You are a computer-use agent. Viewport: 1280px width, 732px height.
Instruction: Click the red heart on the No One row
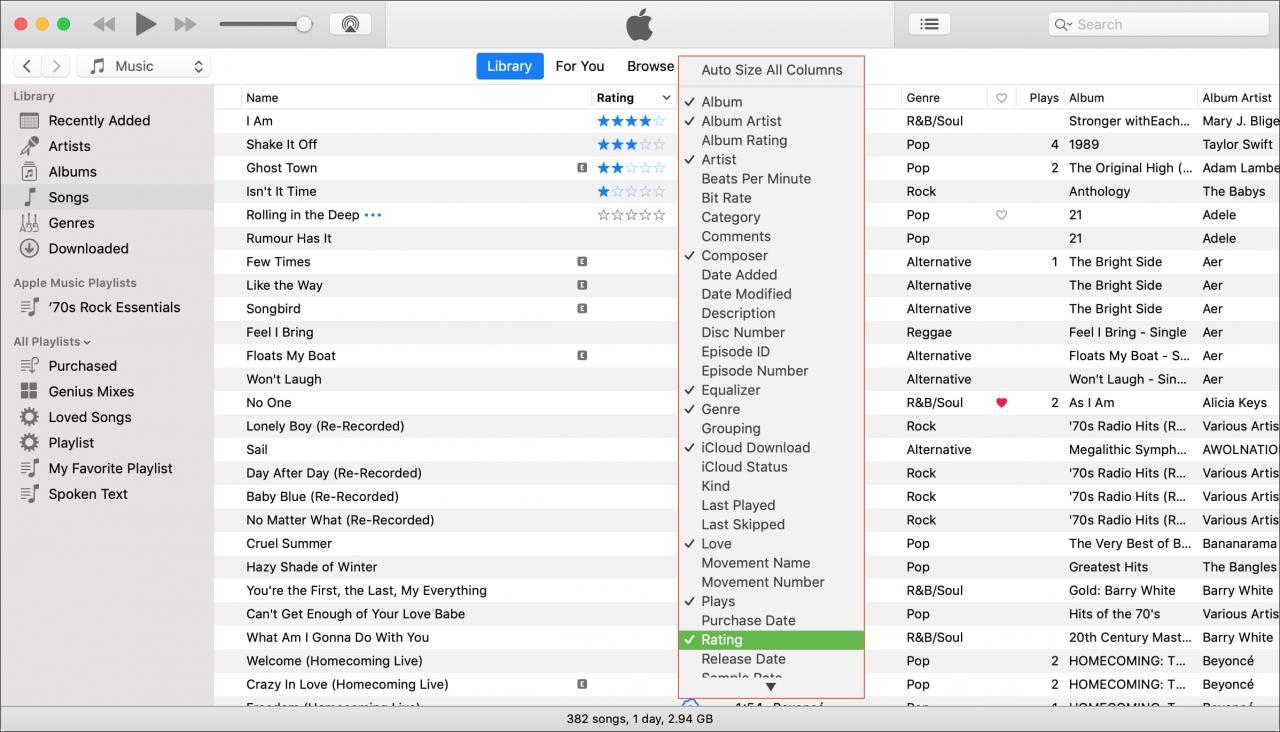click(1001, 403)
